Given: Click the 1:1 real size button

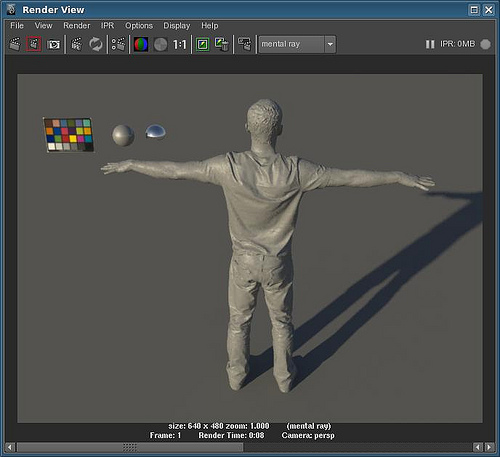Looking at the screenshot, I should (x=179, y=44).
